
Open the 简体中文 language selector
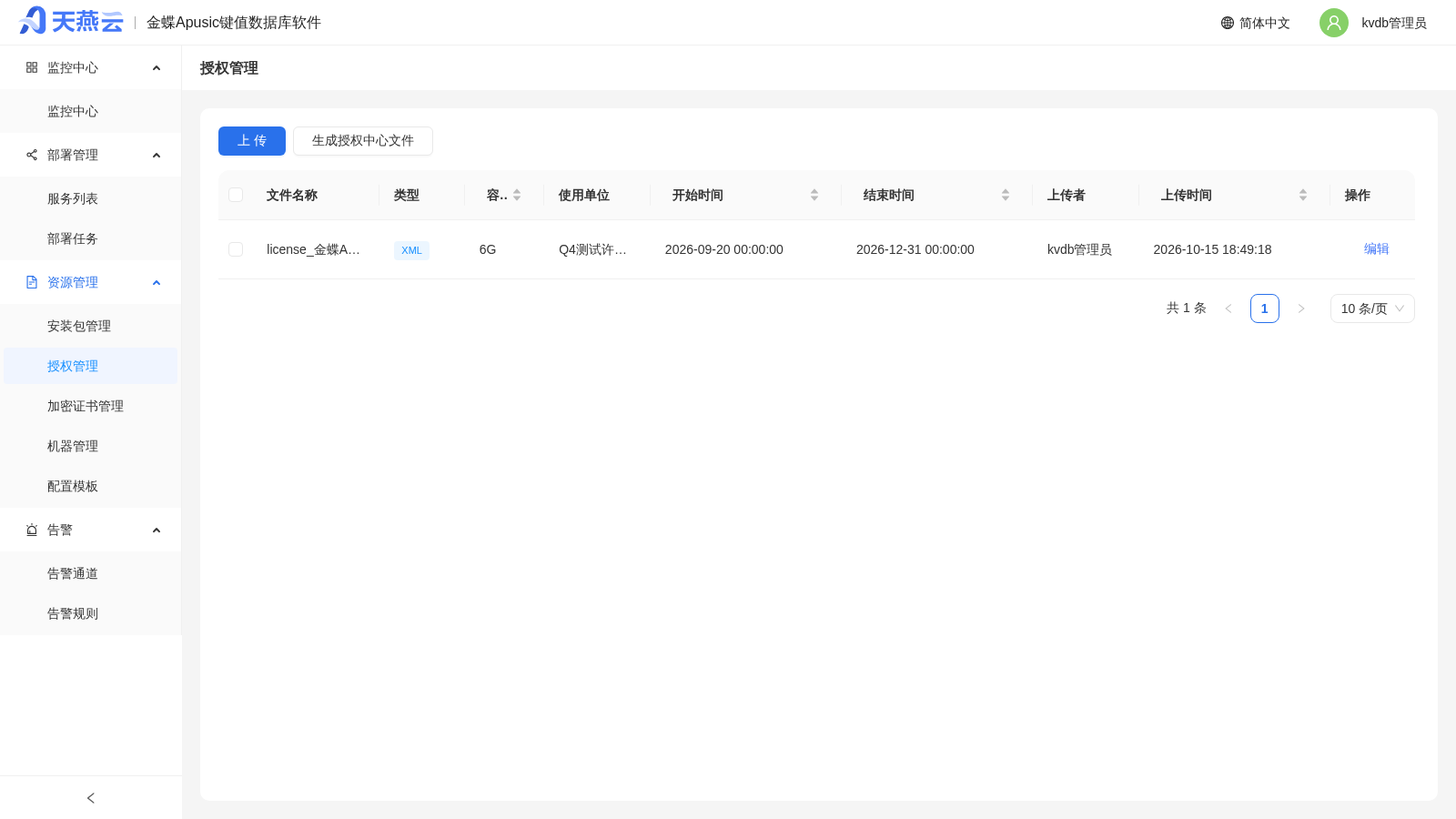point(1256,23)
